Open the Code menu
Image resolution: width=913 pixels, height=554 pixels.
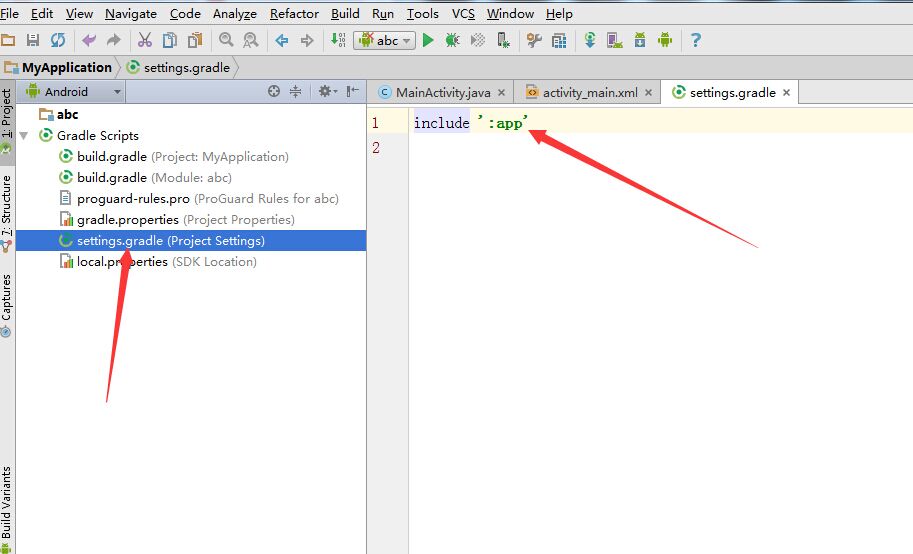point(185,13)
